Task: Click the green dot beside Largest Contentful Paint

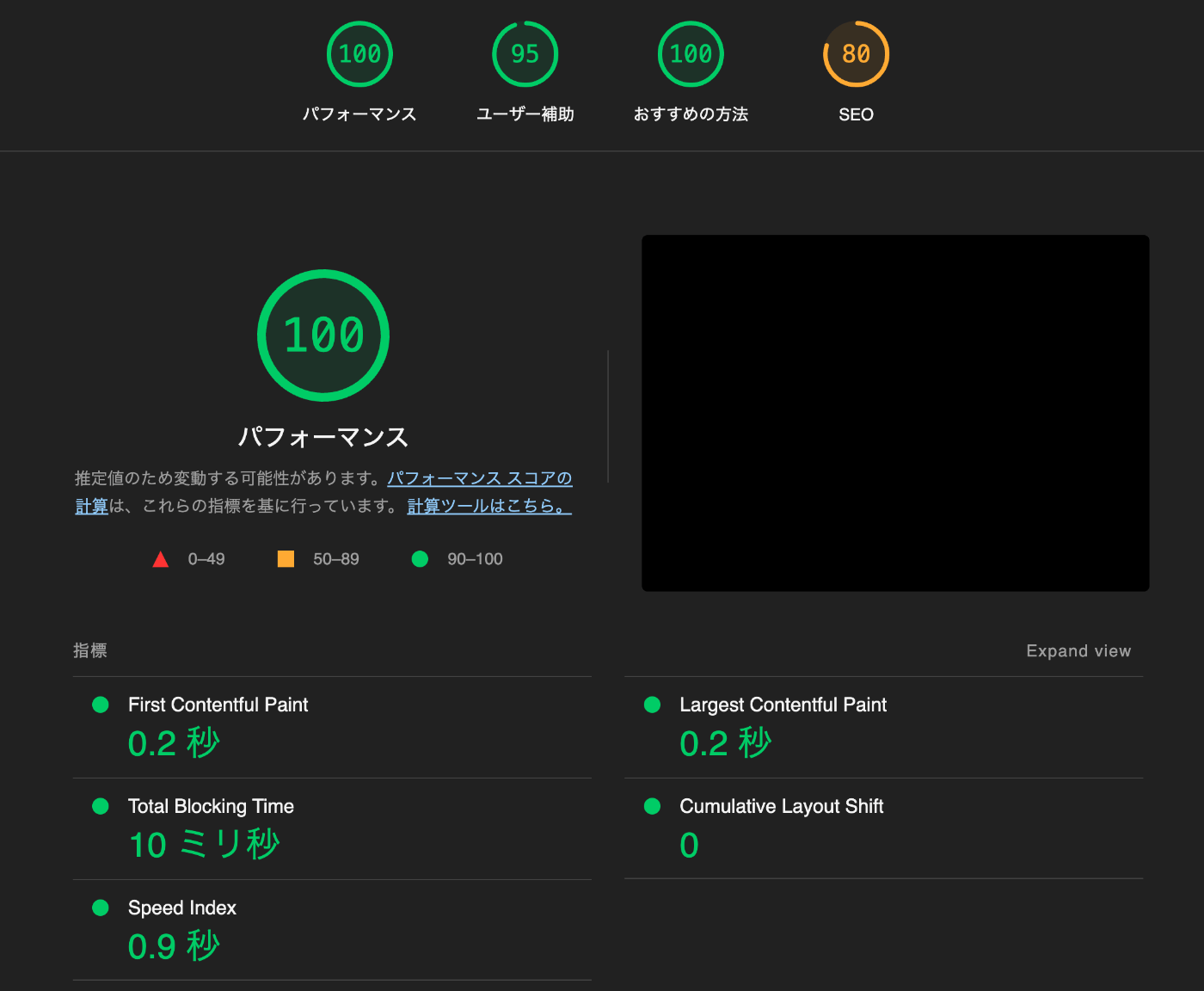Action: point(652,705)
